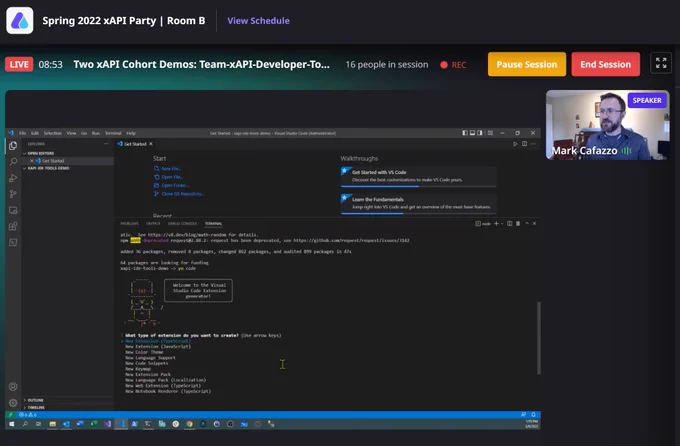Close the Get Started editor tab
The height and width of the screenshot is (446, 680).
click(150, 144)
